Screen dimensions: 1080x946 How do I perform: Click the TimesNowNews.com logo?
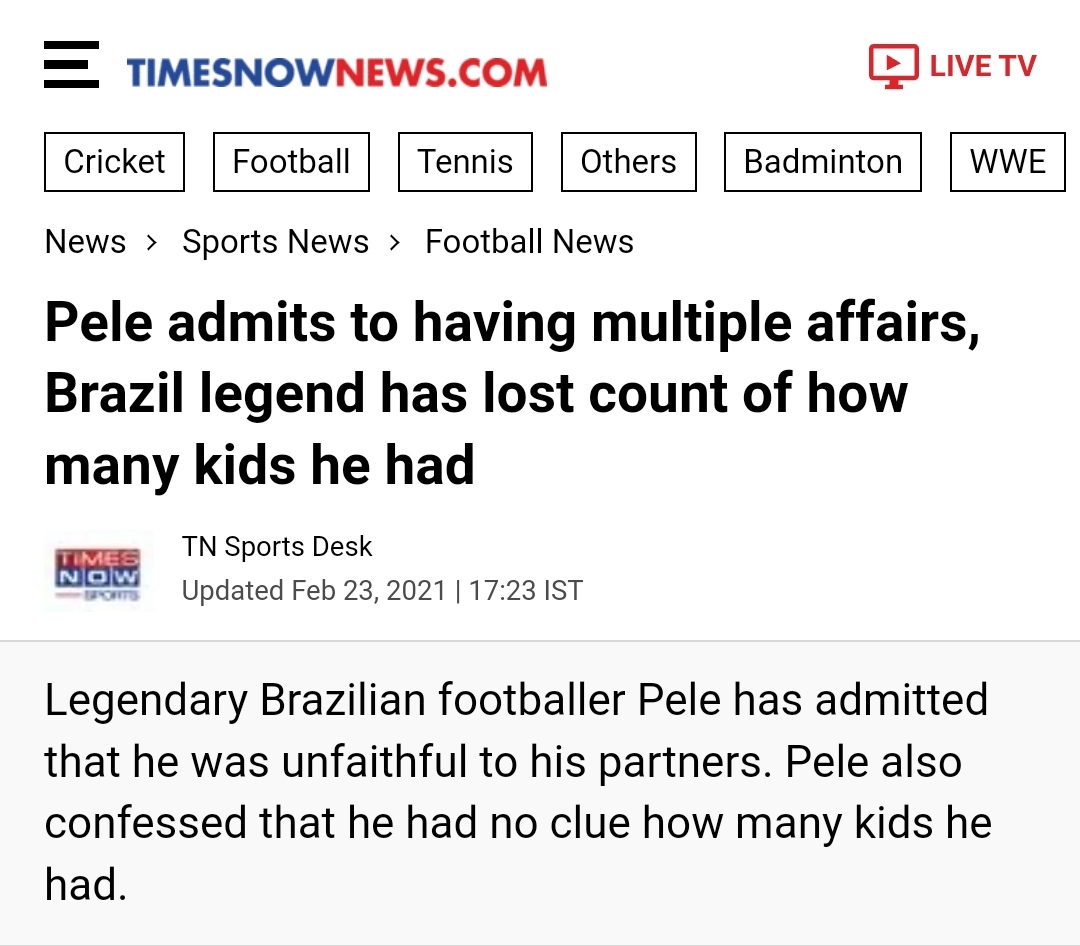click(x=336, y=71)
